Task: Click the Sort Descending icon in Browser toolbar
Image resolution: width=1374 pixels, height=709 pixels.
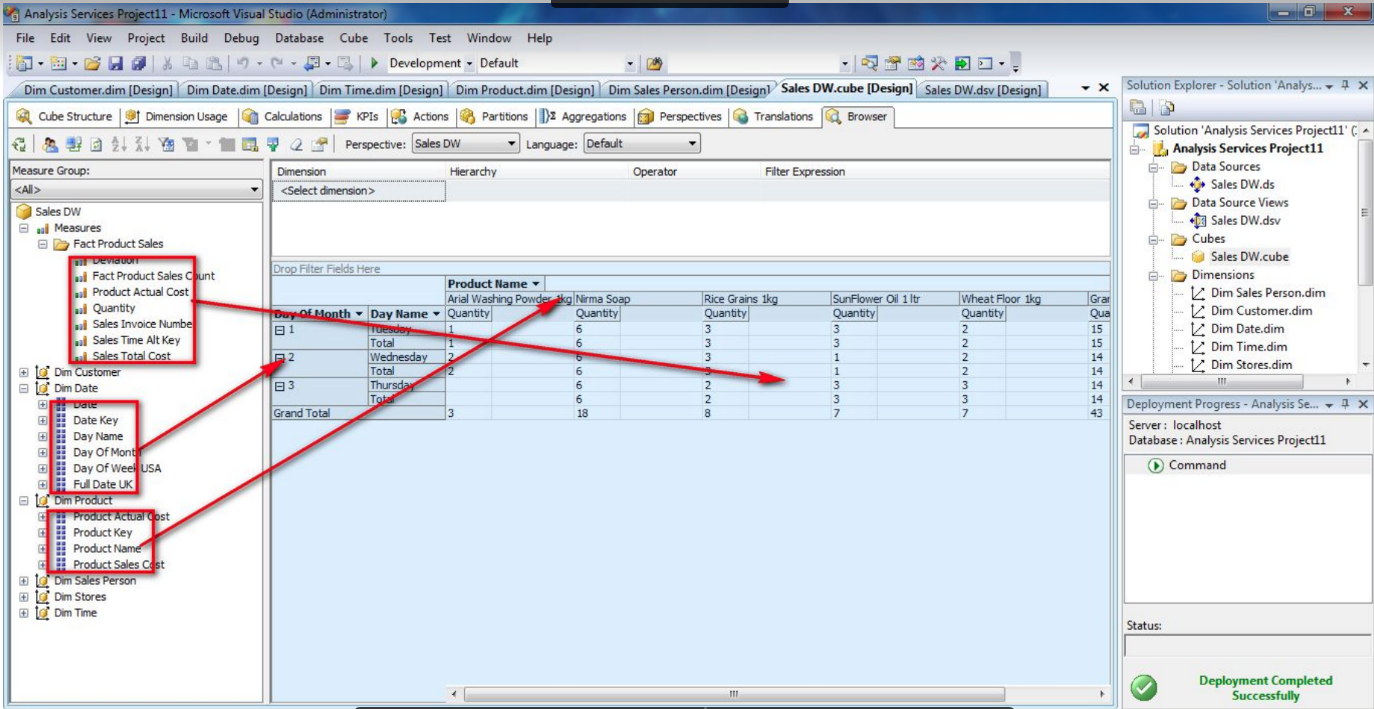Action: click(x=144, y=144)
